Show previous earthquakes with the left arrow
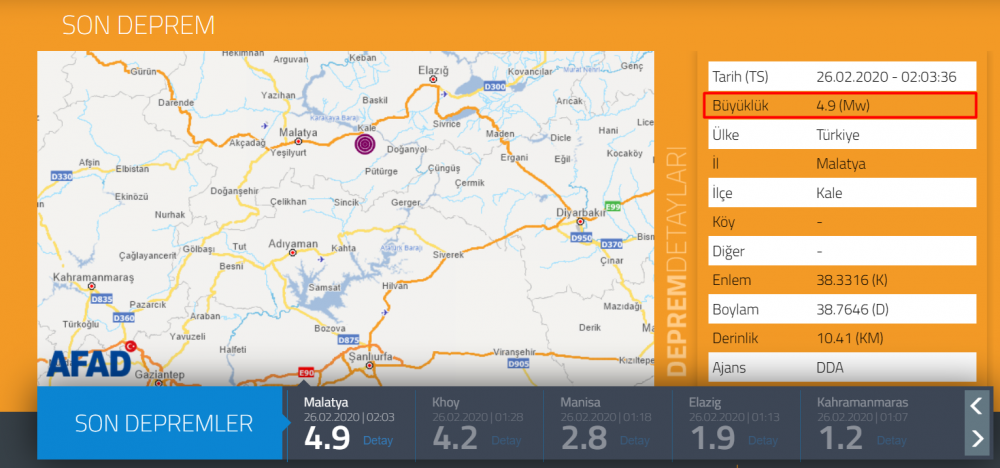The image size is (1000, 468). (x=977, y=405)
